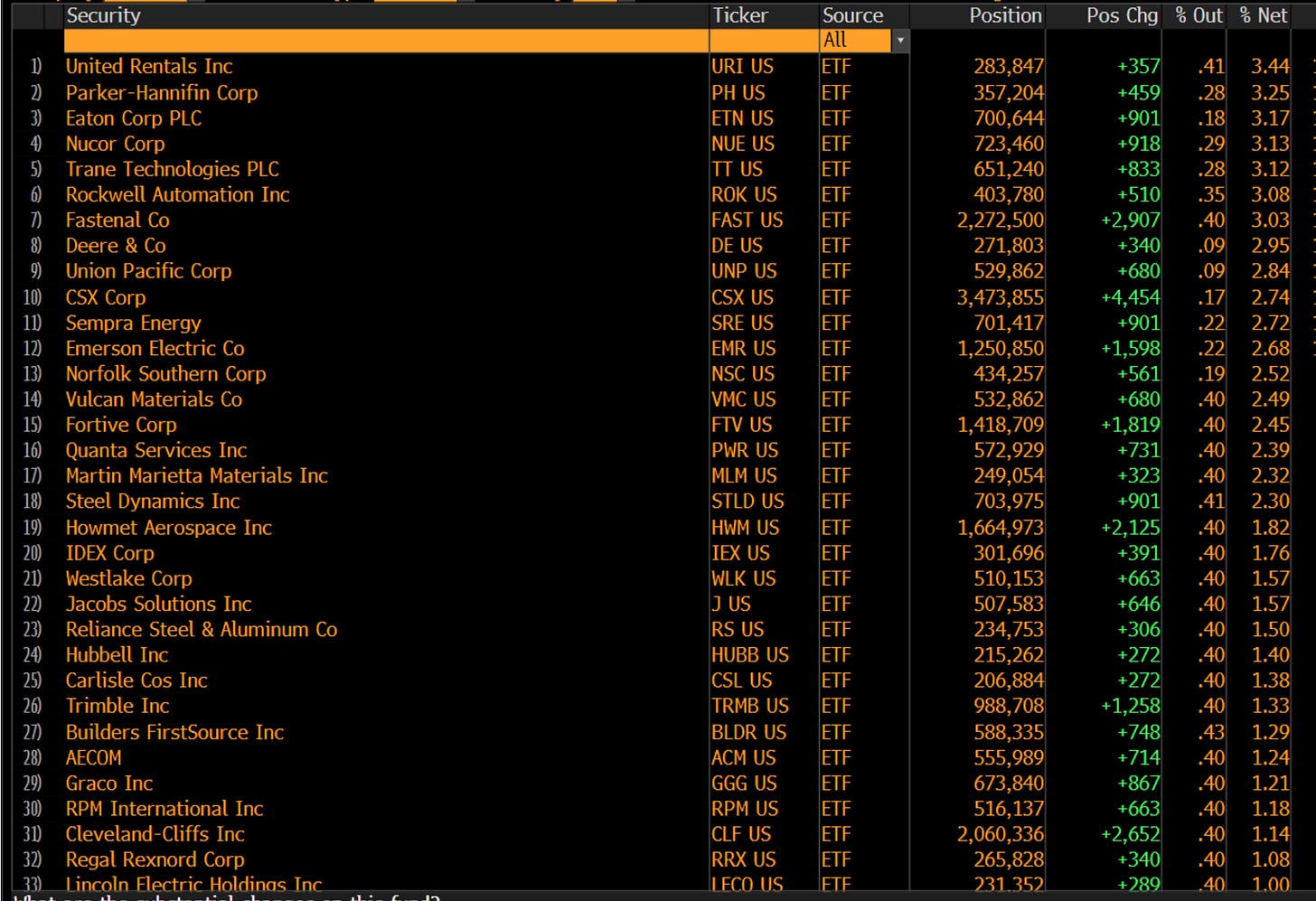Click the orange Security filter input field
Screen dimensions: 1316x901
[386, 41]
